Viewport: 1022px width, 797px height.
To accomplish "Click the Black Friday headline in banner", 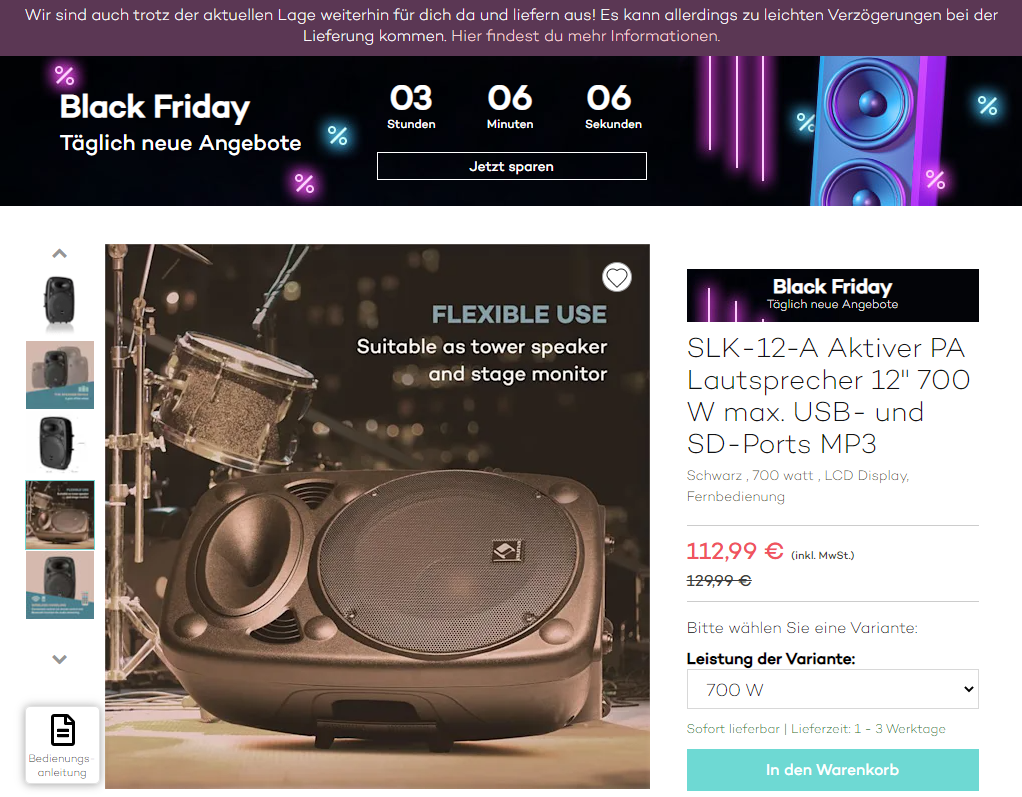I will click(x=155, y=107).
